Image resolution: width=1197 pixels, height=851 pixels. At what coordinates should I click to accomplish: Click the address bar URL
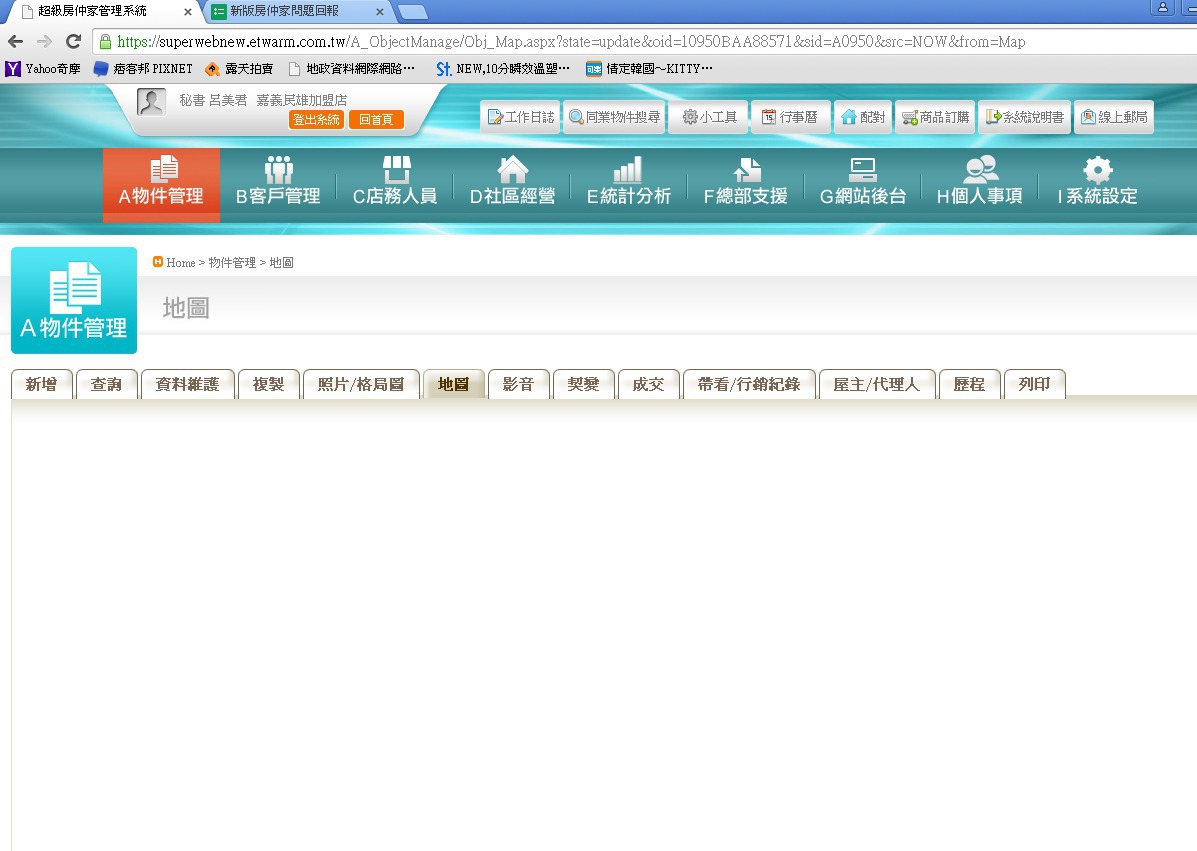point(571,42)
